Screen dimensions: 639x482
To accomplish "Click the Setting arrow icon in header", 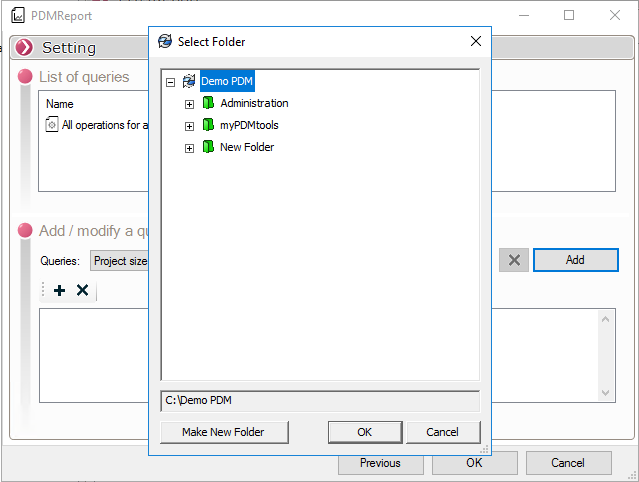I will pos(24,48).
